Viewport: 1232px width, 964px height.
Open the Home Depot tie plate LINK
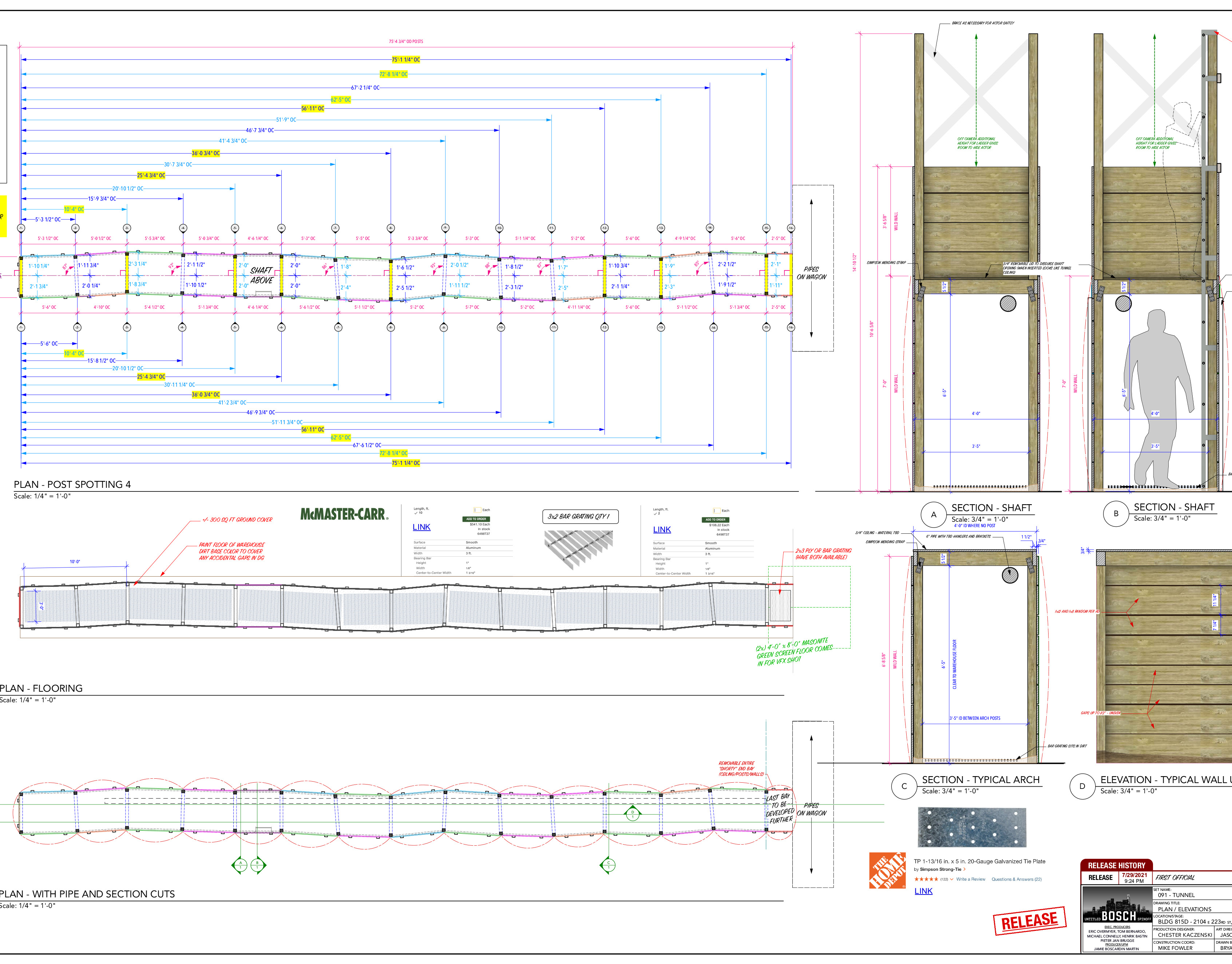click(923, 891)
